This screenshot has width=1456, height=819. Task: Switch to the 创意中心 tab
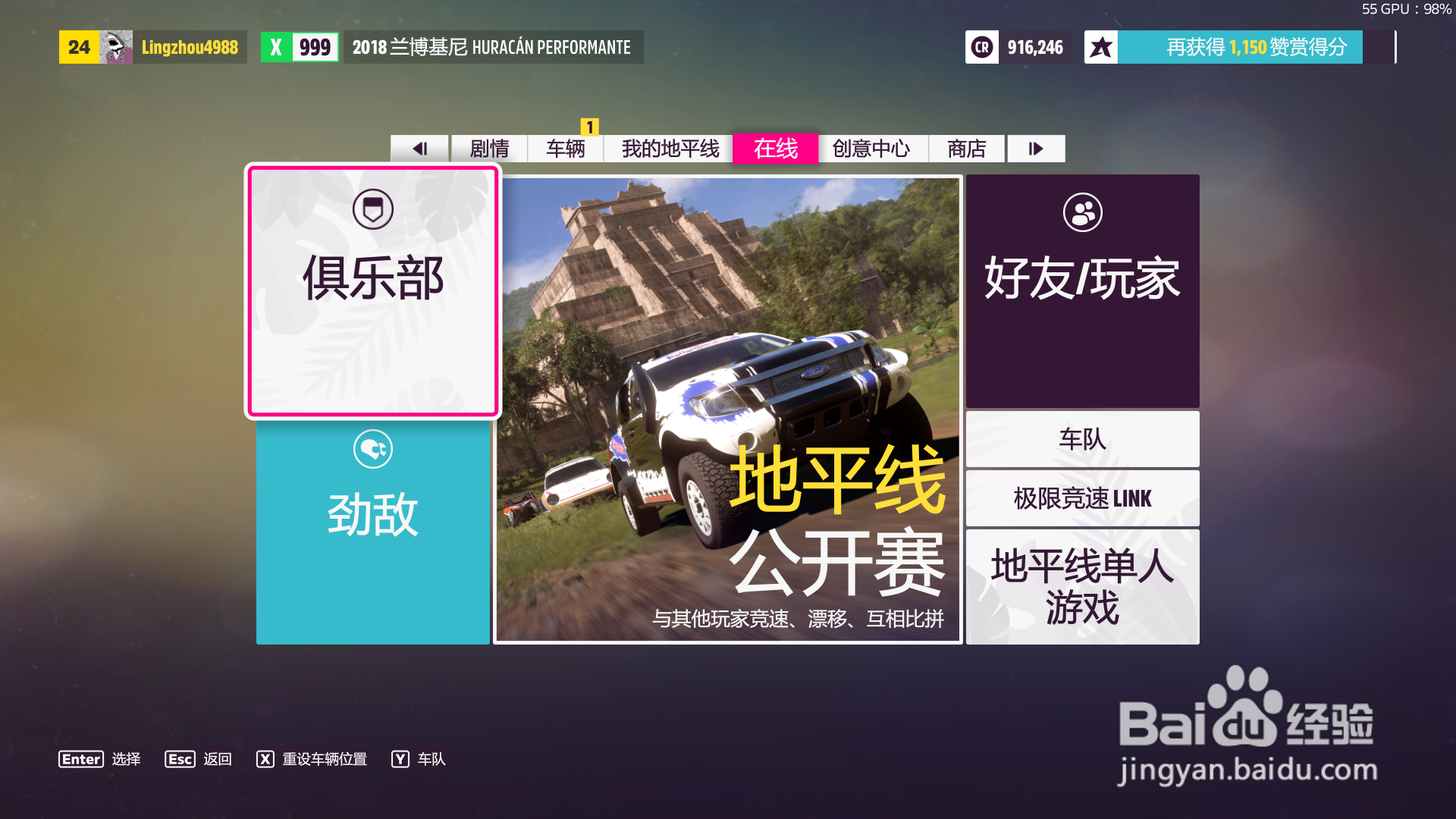click(x=872, y=149)
